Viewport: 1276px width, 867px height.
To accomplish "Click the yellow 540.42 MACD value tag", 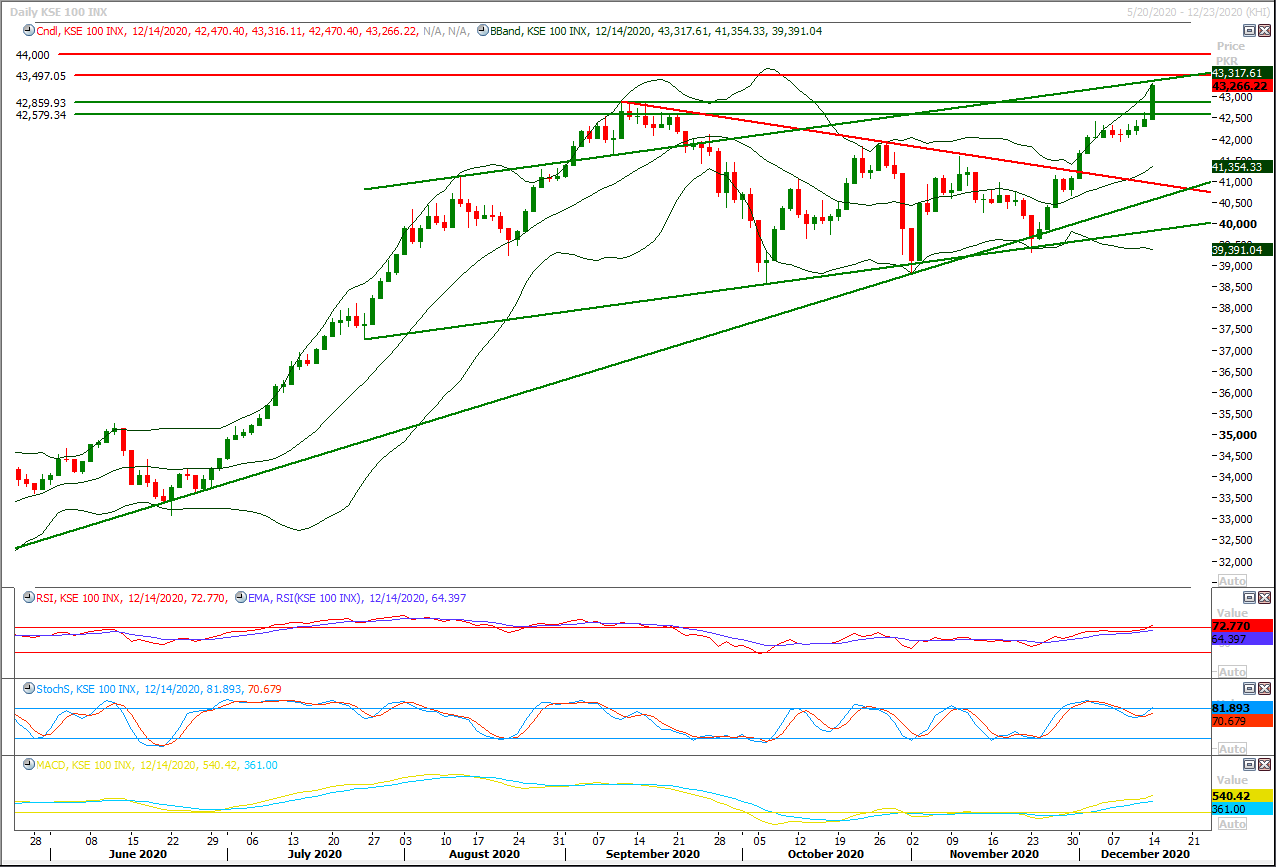I will (x=1240, y=795).
